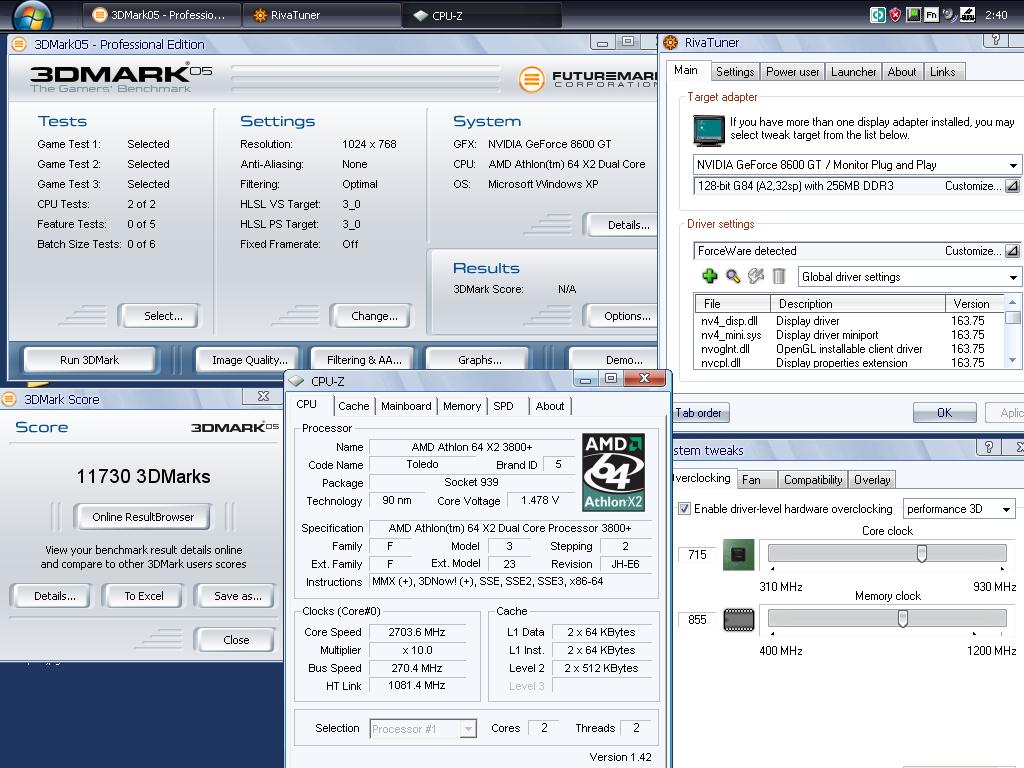Click the CPU-Z title bar icon
Screen dimensions: 1024x768
coord(296,381)
